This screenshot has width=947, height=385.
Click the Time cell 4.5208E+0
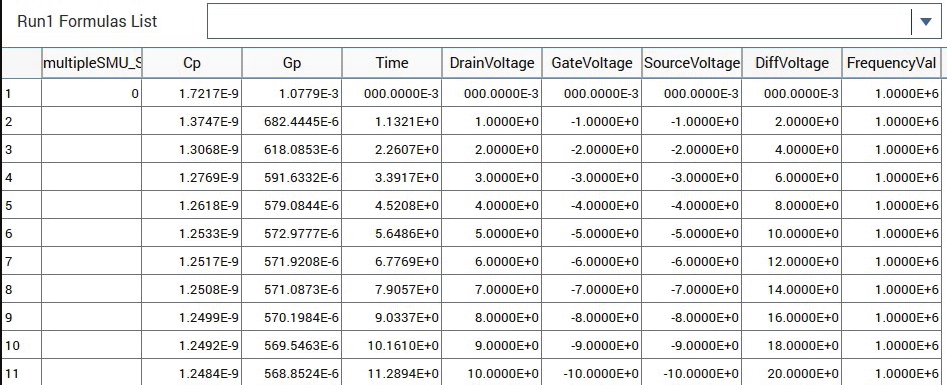[392, 205]
